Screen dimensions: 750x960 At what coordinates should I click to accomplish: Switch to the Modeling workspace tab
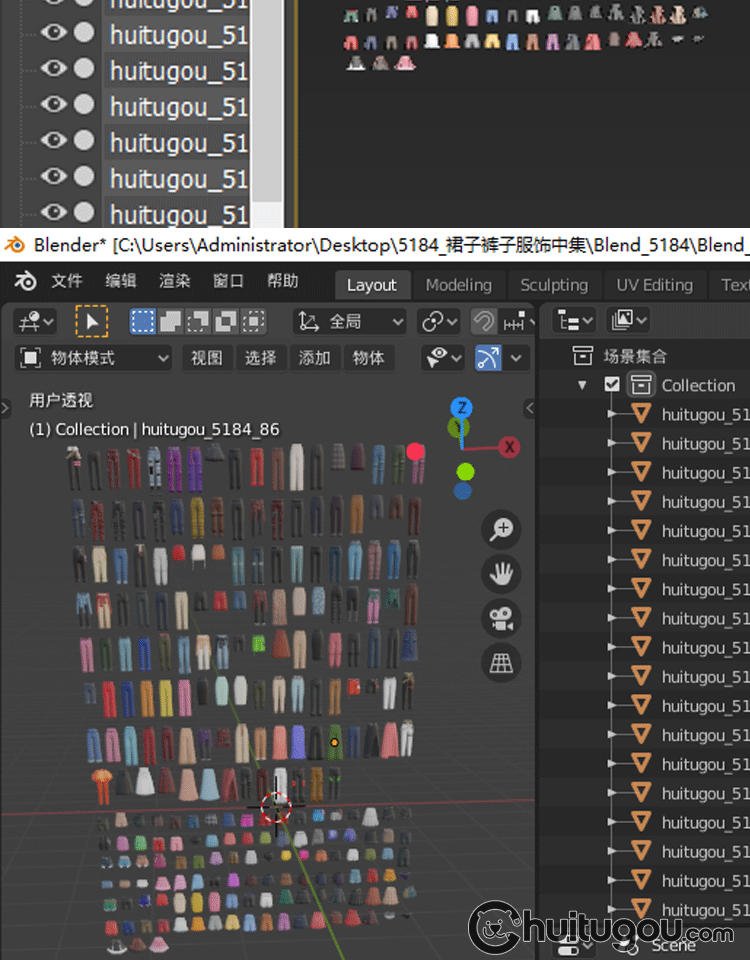click(x=458, y=285)
